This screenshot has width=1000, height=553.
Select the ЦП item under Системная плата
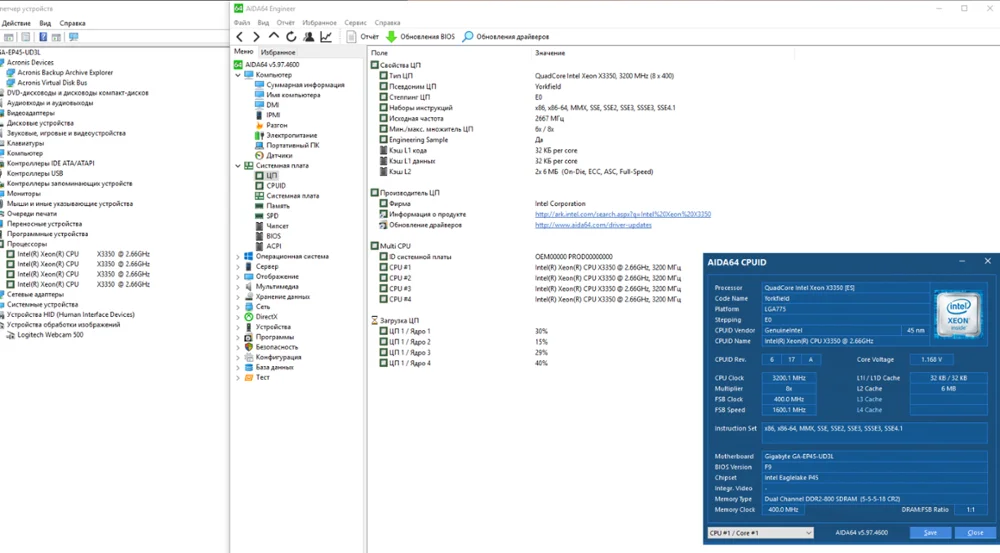click(272, 175)
